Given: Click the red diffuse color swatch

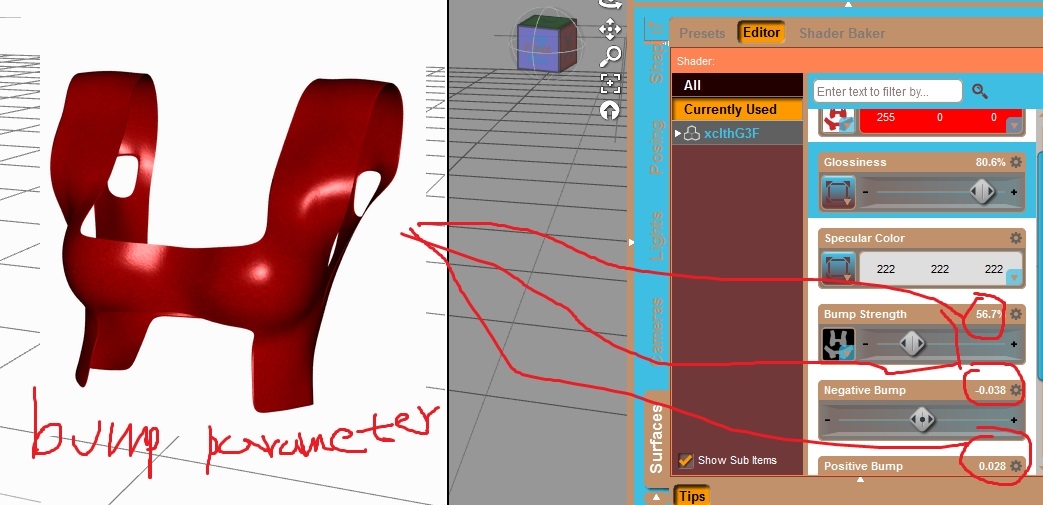Looking at the screenshot, I should click(x=941, y=120).
